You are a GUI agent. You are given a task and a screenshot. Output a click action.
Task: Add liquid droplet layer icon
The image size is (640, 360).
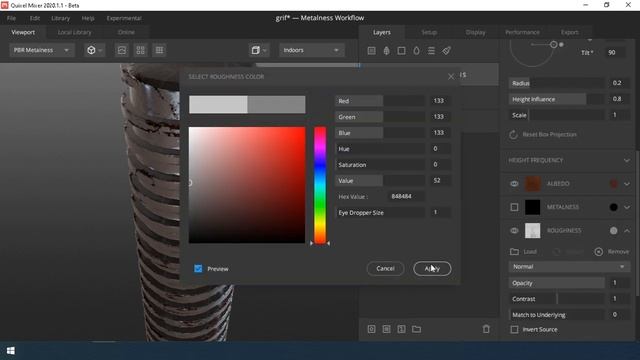click(416, 51)
